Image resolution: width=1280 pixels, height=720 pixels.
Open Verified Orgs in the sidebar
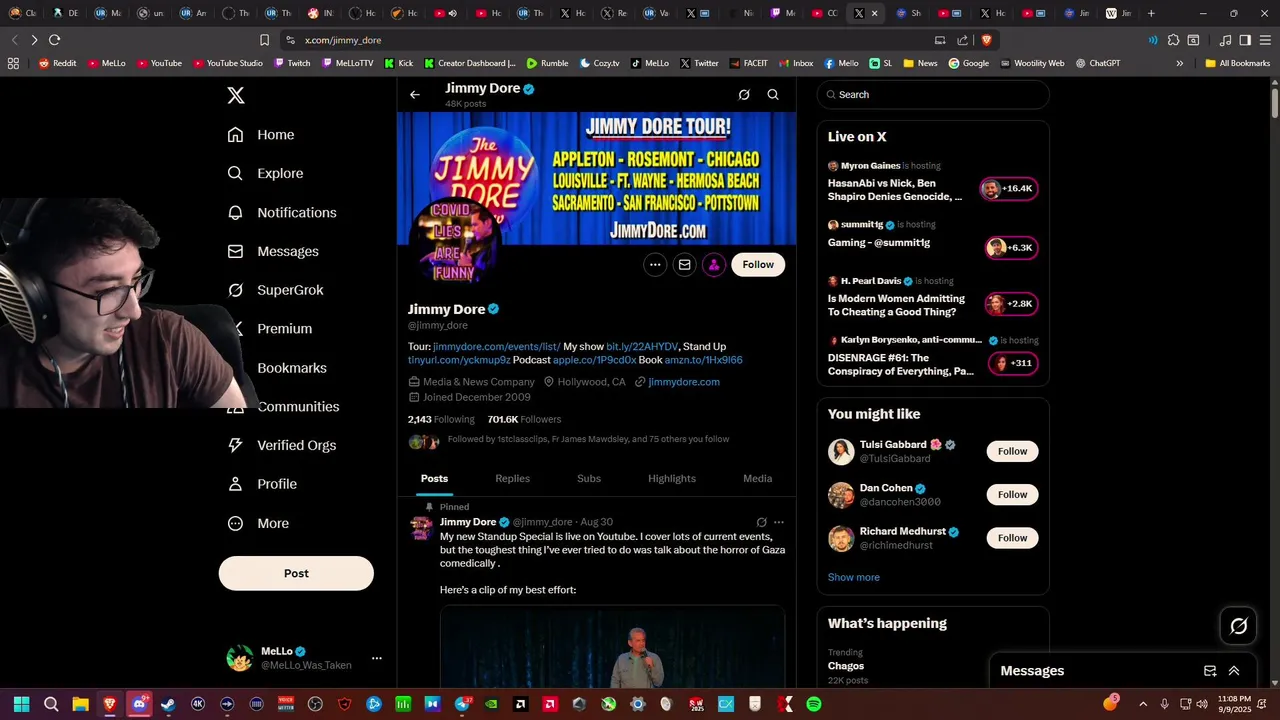coord(281,445)
